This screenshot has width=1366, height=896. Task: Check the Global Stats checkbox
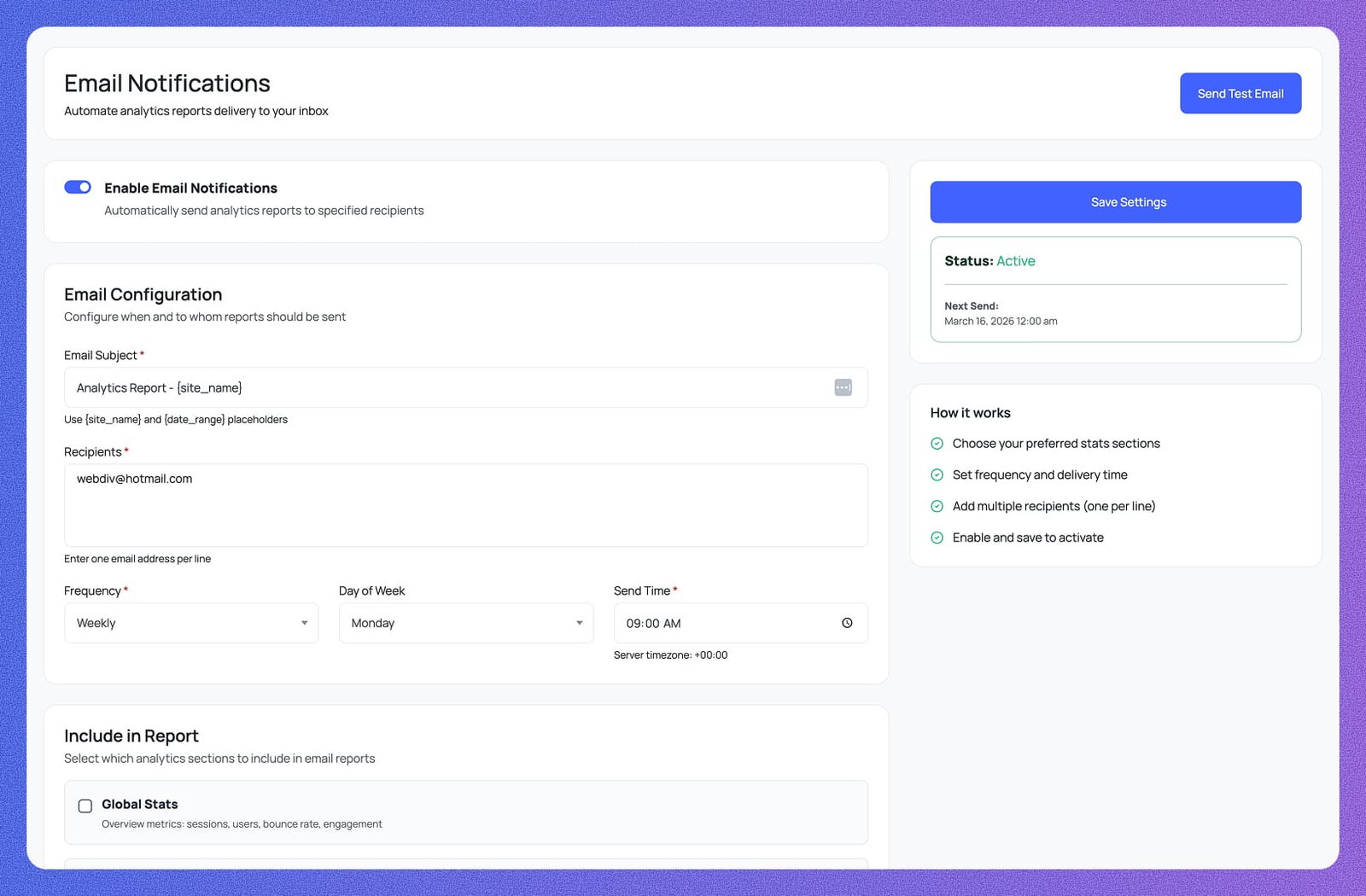coord(85,805)
